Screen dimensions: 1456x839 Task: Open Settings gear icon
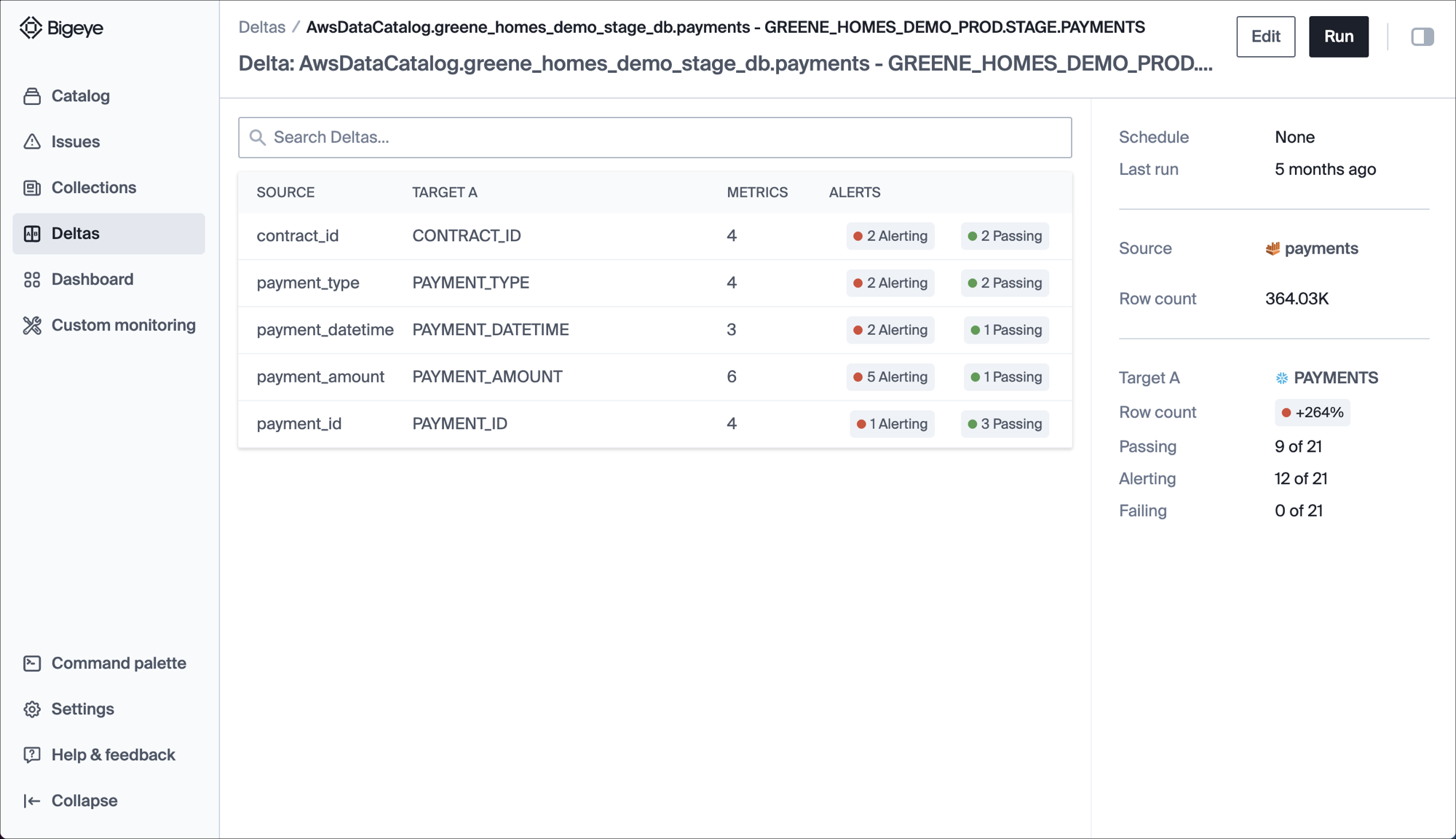pyautogui.click(x=32, y=709)
